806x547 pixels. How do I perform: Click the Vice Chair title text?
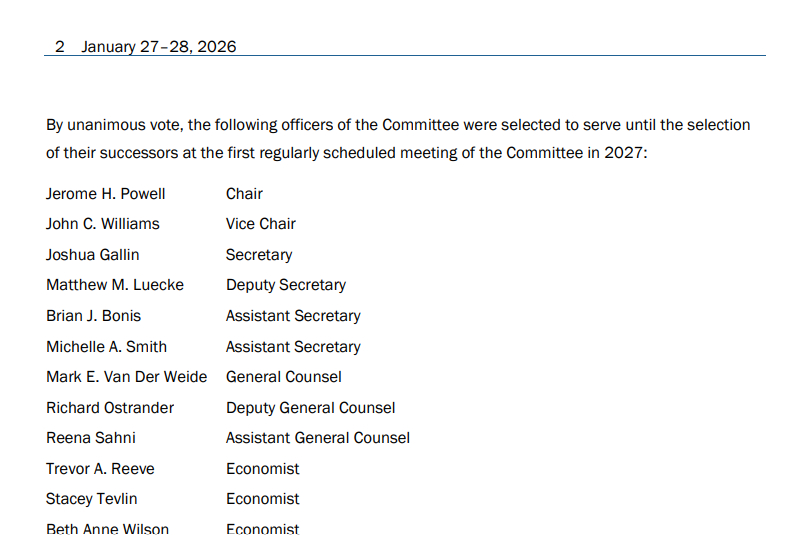260,224
